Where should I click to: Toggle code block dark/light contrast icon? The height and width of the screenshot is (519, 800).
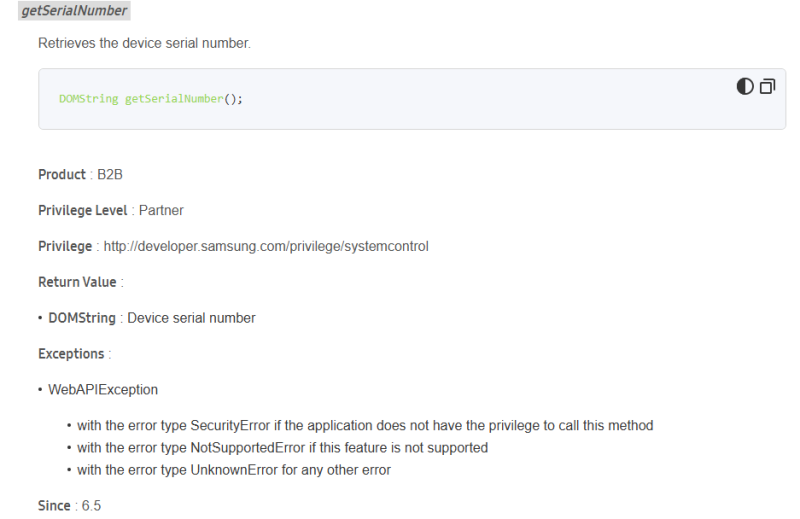745,87
